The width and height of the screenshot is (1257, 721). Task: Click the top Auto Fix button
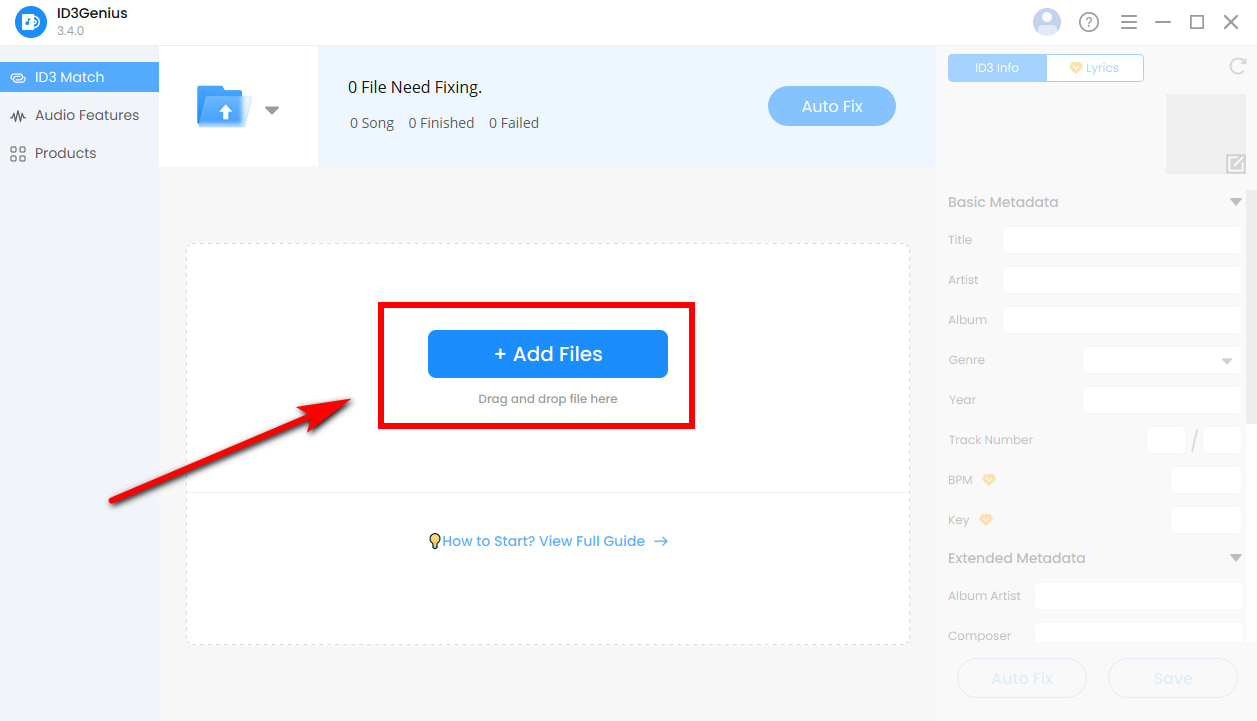pos(831,106)
